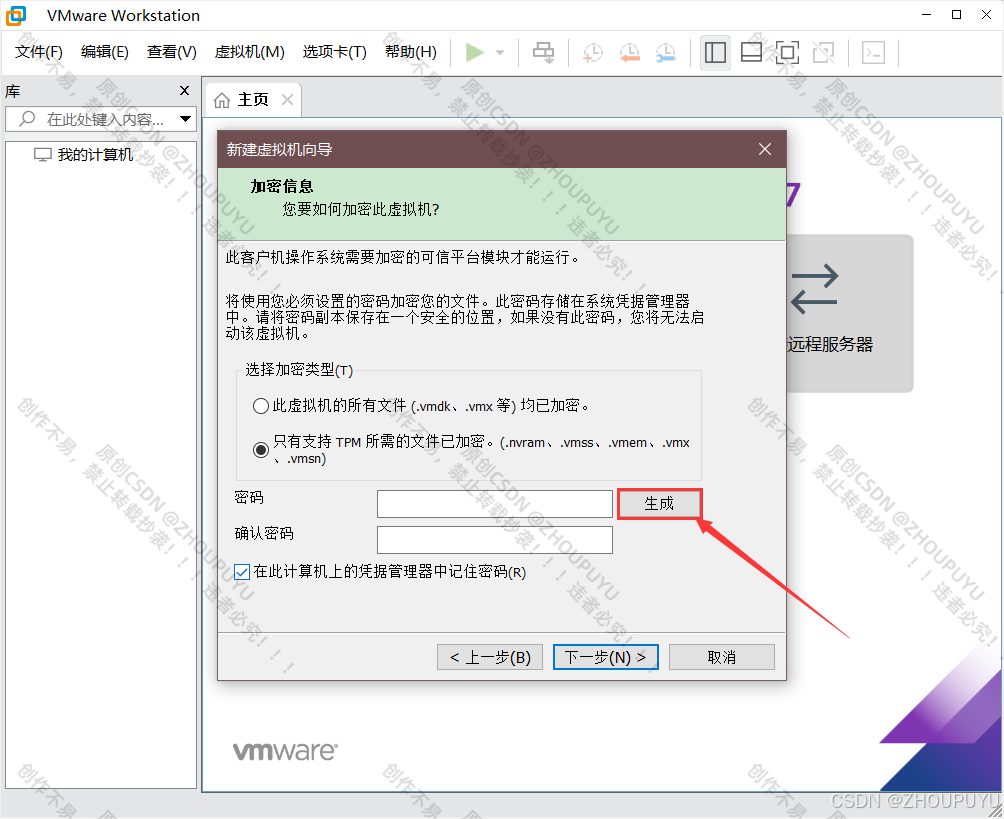Screen dimensions: 1004x819
Task: Open the power options dropdown arrow
Action: point(500,53)
